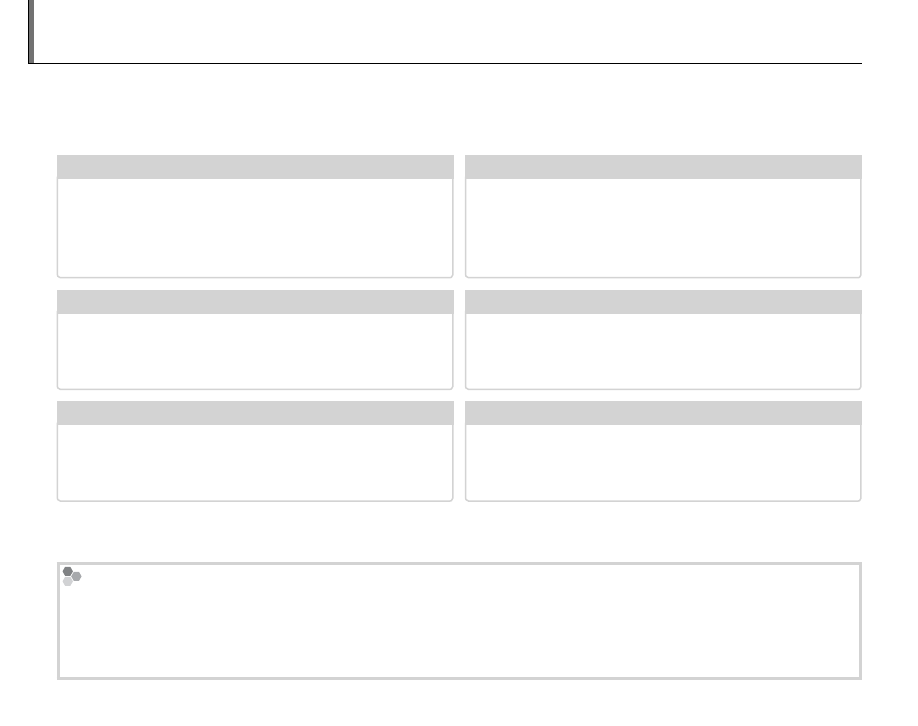Viewport: 918px width, 726px height.
Task: Click inside the top-left panel's white body
Action: (255, 227)
